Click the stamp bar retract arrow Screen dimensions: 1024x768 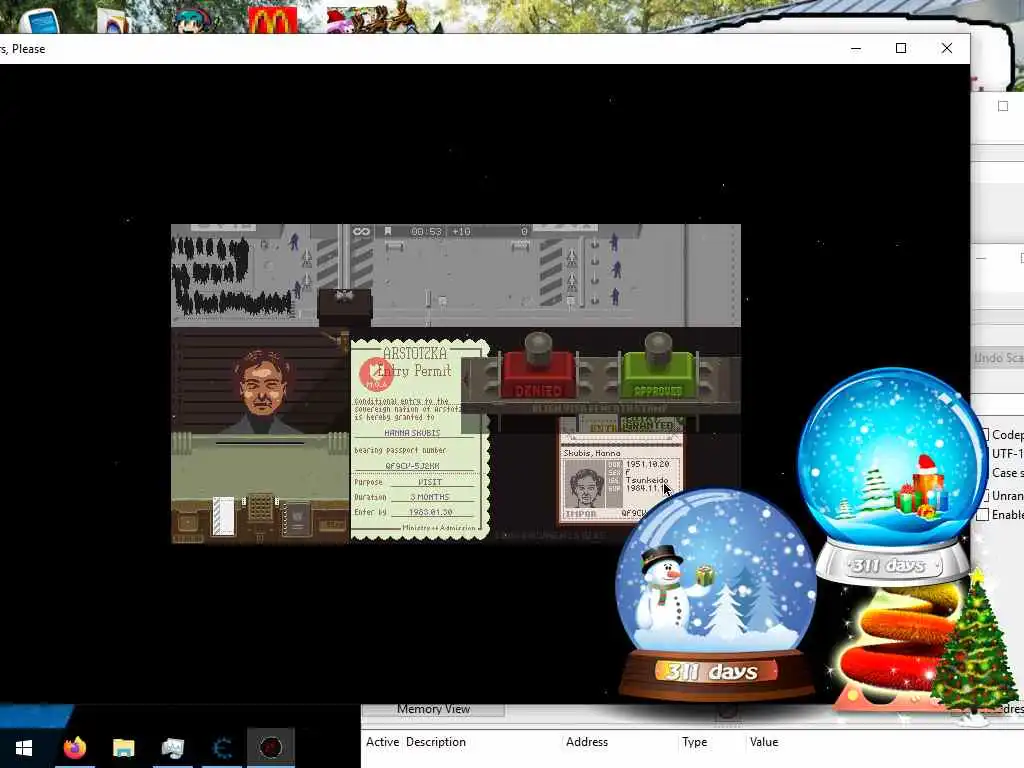click(466, 379)
